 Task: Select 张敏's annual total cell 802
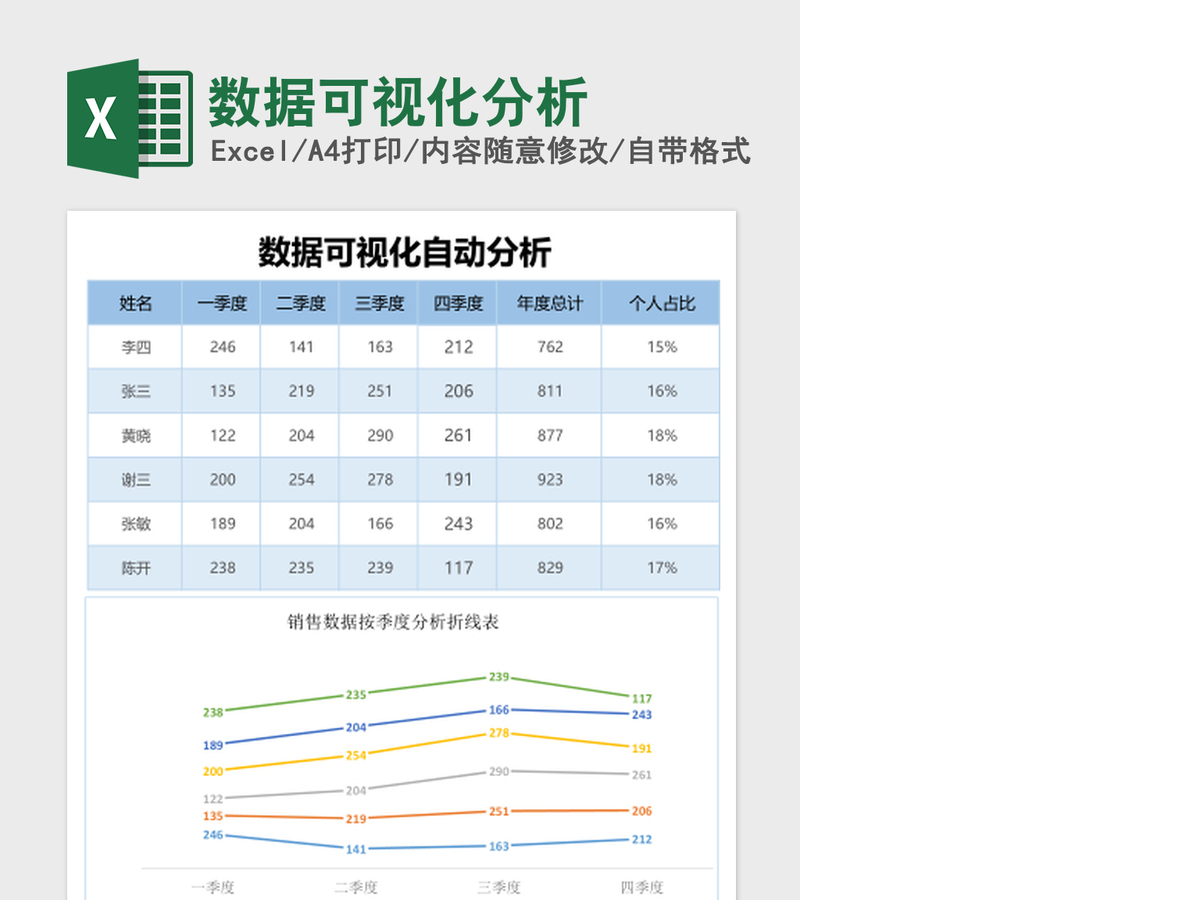[x=550, y=523]
